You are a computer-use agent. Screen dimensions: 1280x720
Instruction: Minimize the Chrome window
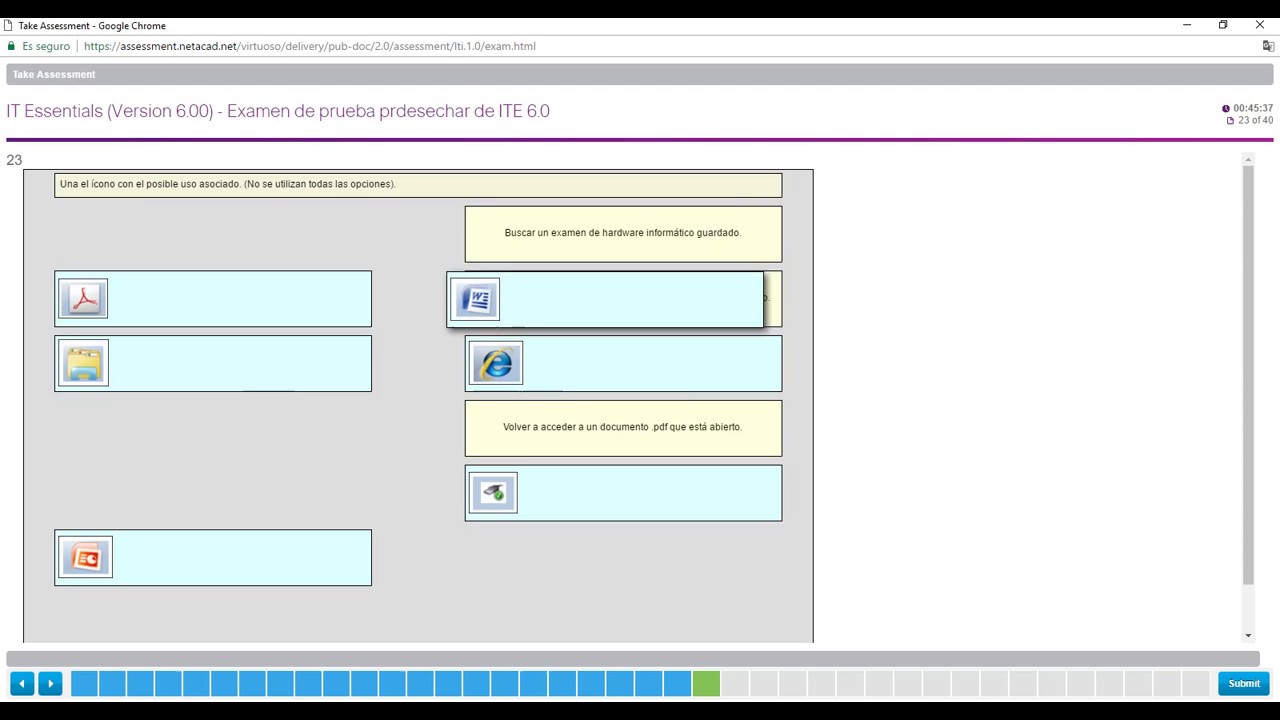[x=1187, y=25]
